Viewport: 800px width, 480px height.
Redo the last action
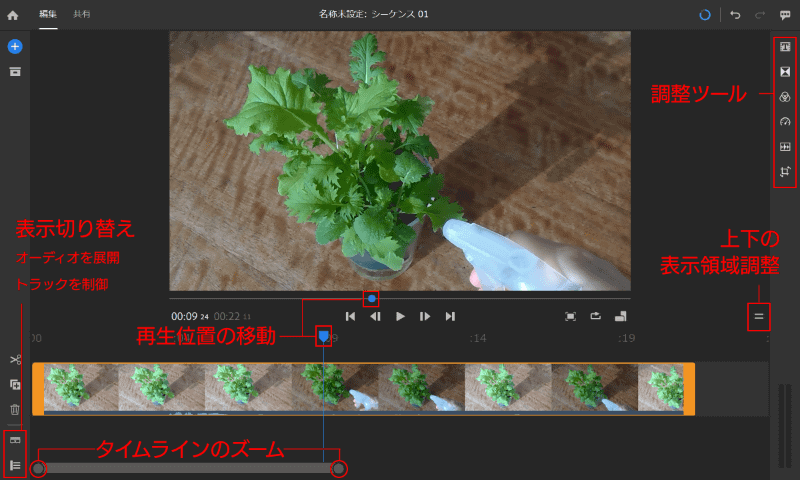click(x=760, y=15)
